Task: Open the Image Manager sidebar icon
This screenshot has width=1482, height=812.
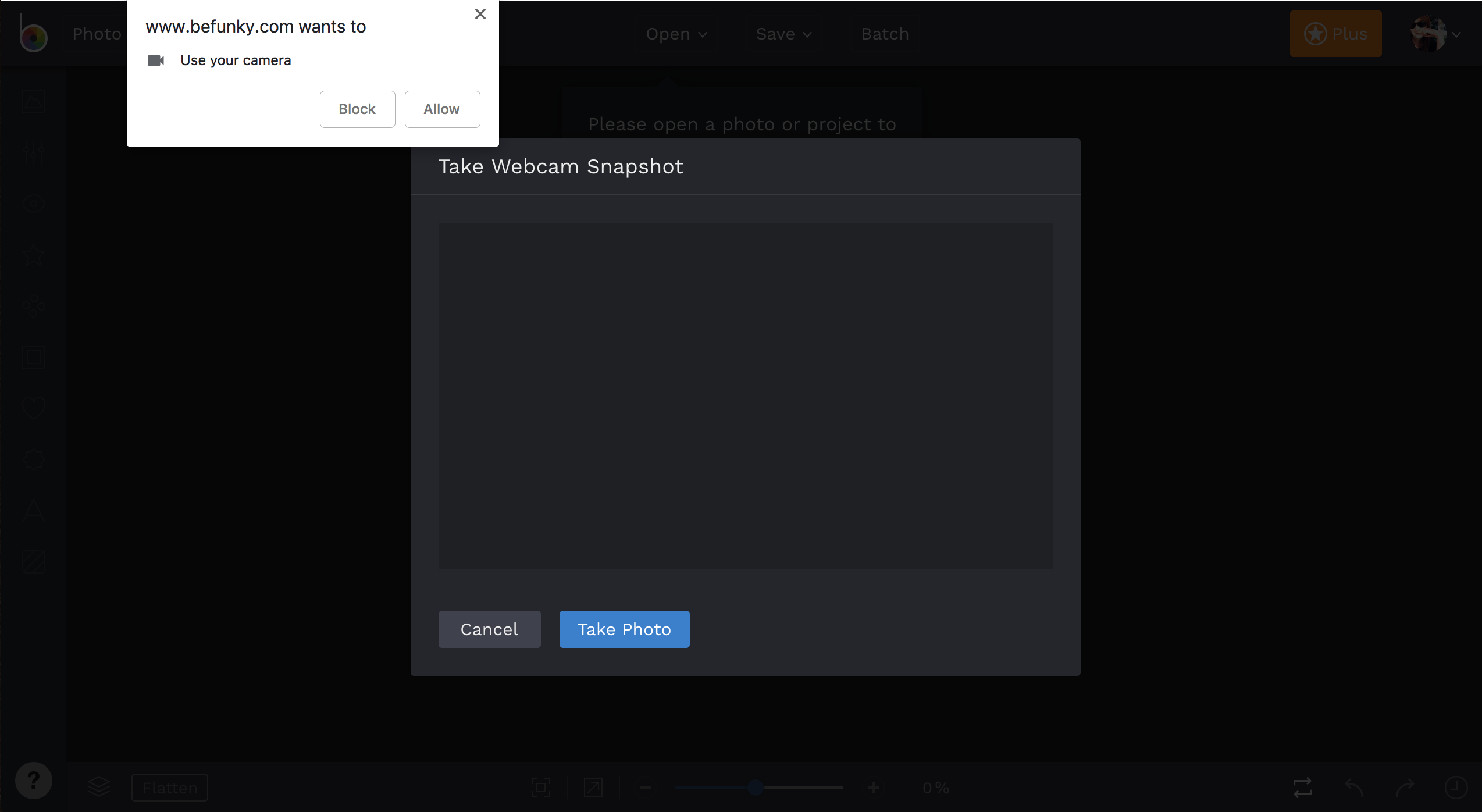Action: pos(34,101)
